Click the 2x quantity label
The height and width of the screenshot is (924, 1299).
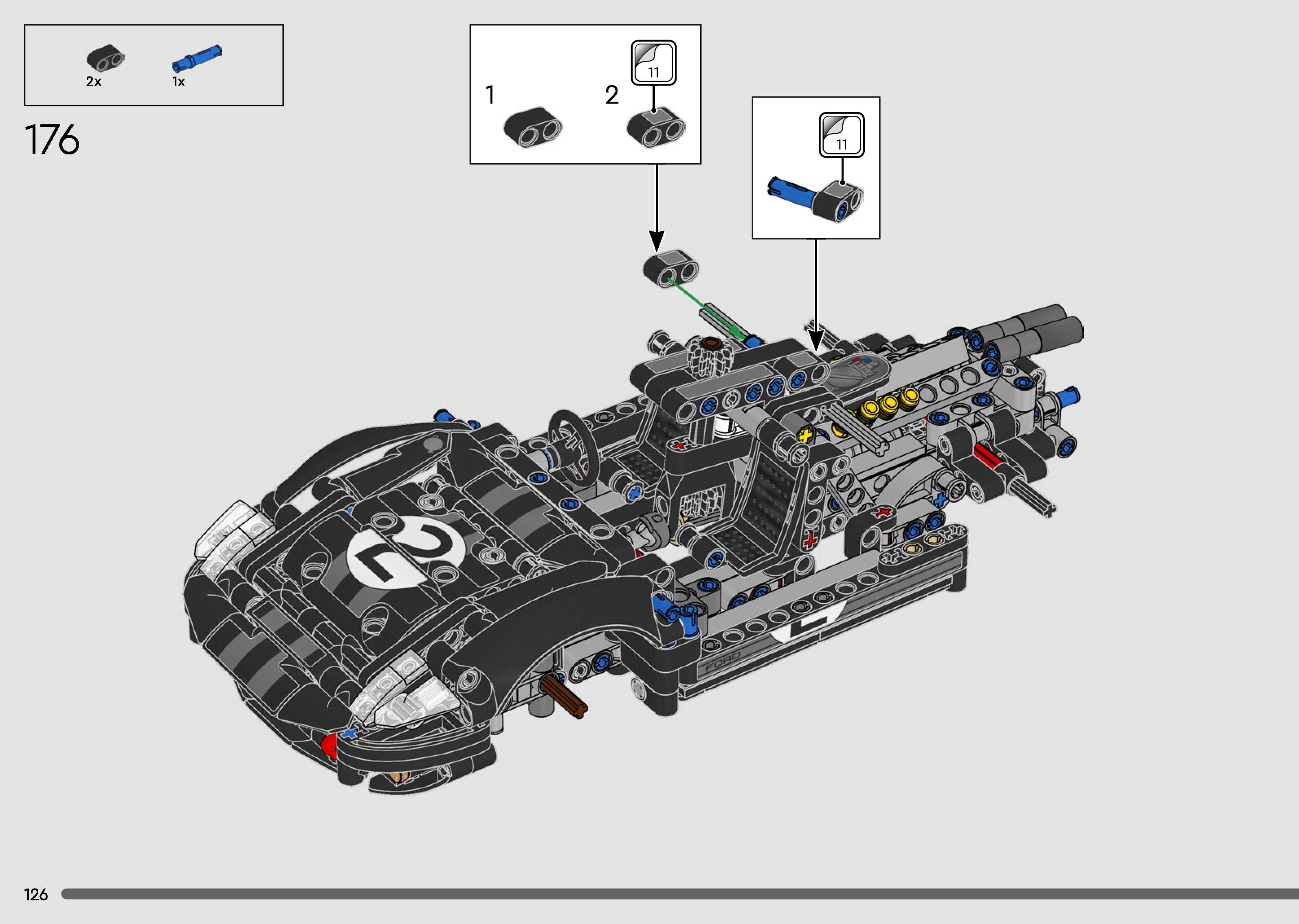(x=94, y=82)
